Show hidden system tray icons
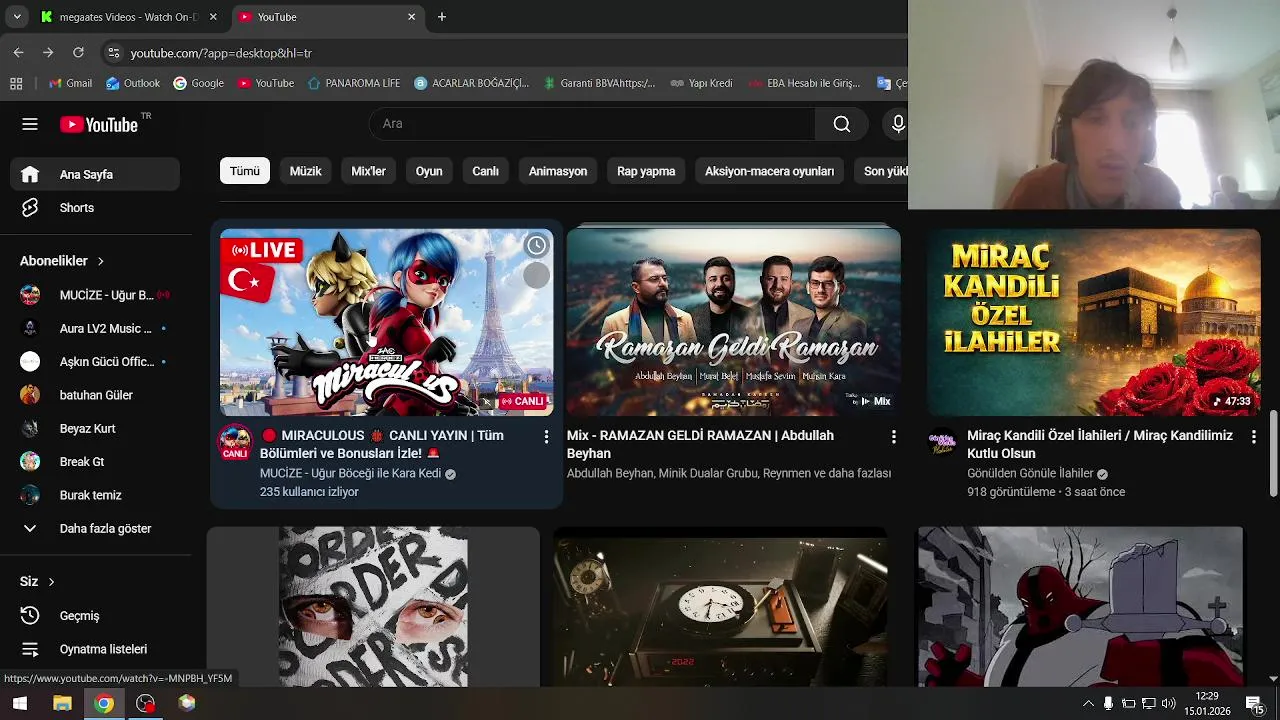Screen dimensions: 1280x720 pyautogui.click(x=1088, y=703)
